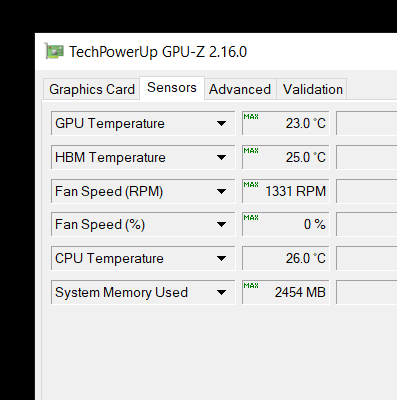Screen dimensions: 397x400
Task: Click the graph area beside GPU Temperature
Action: click(x=366, y=123)
